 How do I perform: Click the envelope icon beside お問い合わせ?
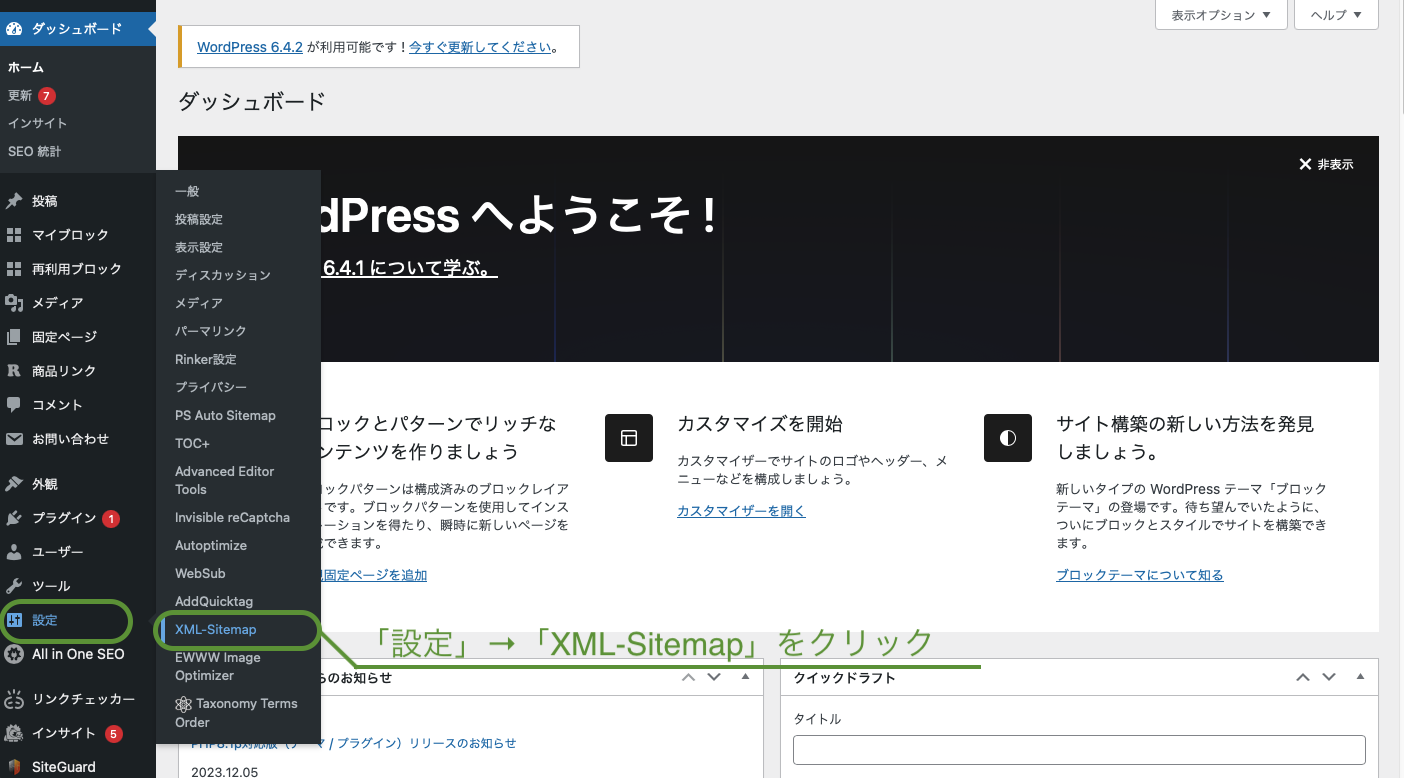click(x=14, y=439)
